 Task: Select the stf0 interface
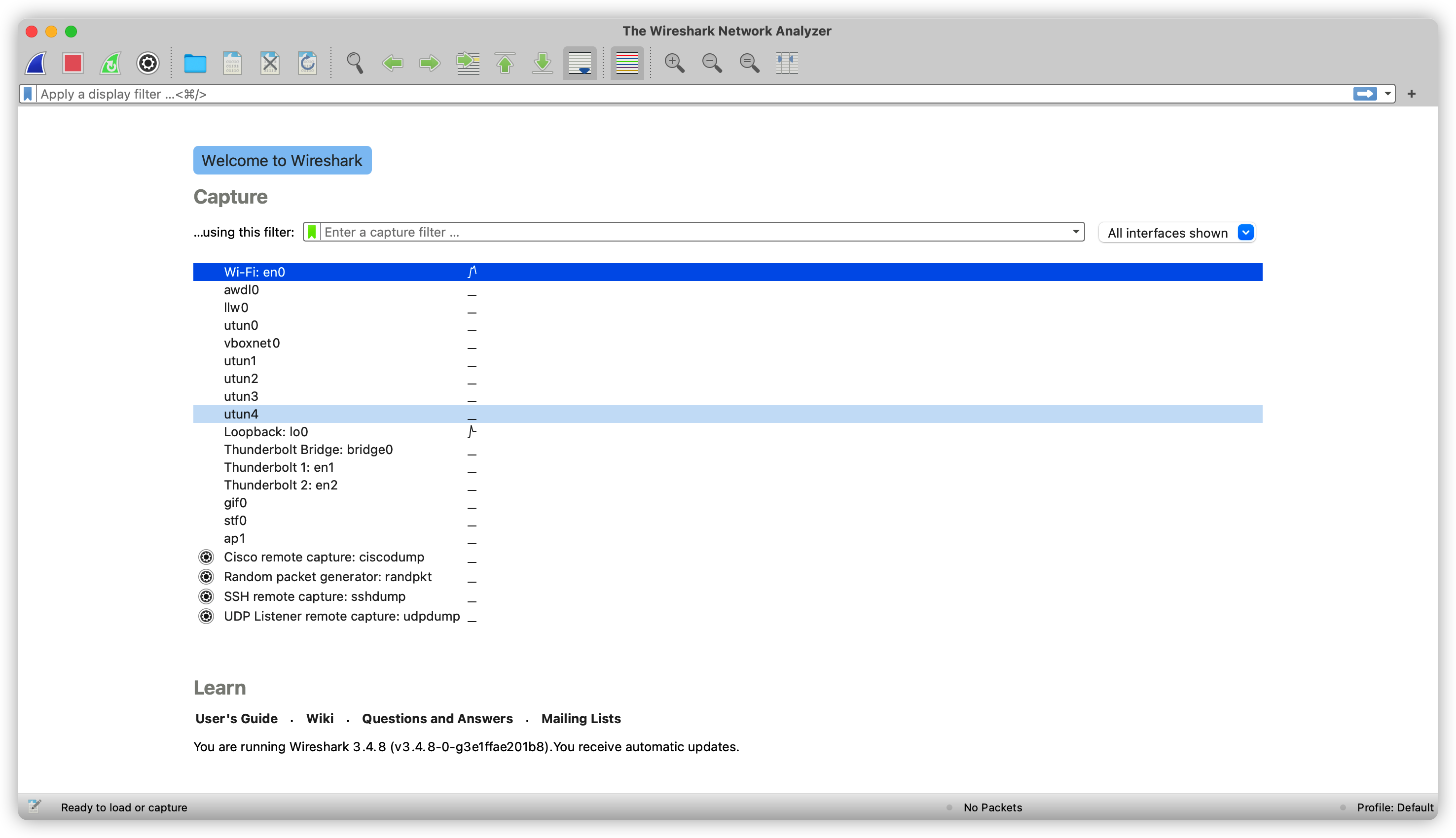pyautogui.click(x=728, y=521)
